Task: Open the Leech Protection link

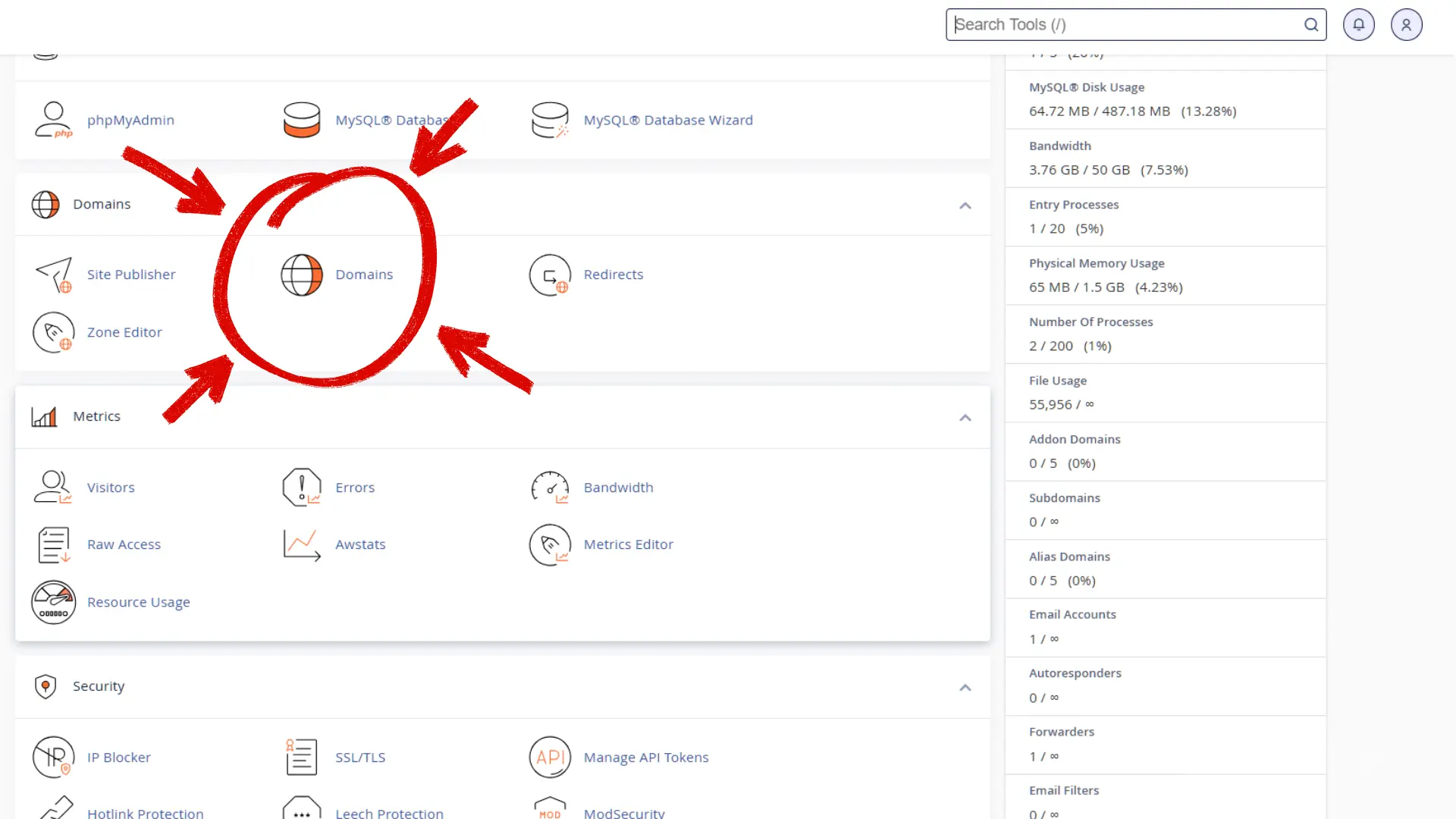Action: pyautogui.click(x=389, y=813)
